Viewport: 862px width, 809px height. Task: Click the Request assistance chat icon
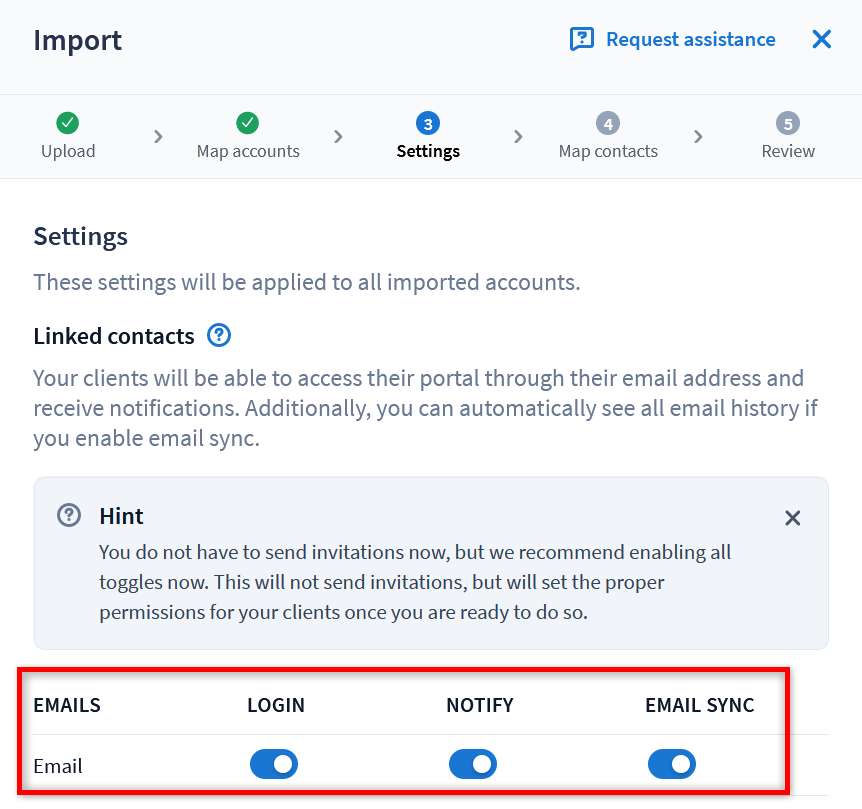581,39
